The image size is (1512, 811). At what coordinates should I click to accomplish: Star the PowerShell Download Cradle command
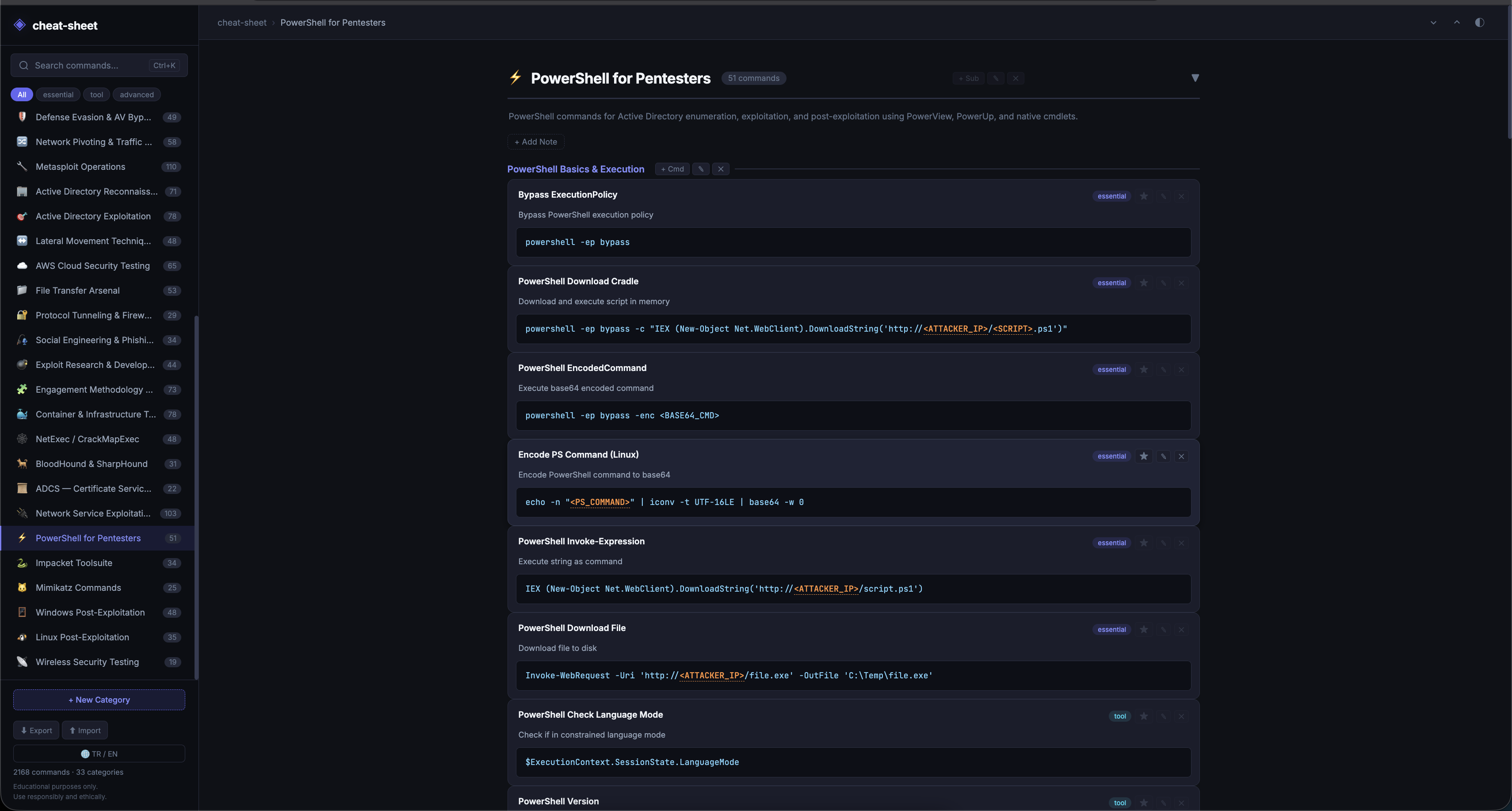click(x=1143, y=283)
